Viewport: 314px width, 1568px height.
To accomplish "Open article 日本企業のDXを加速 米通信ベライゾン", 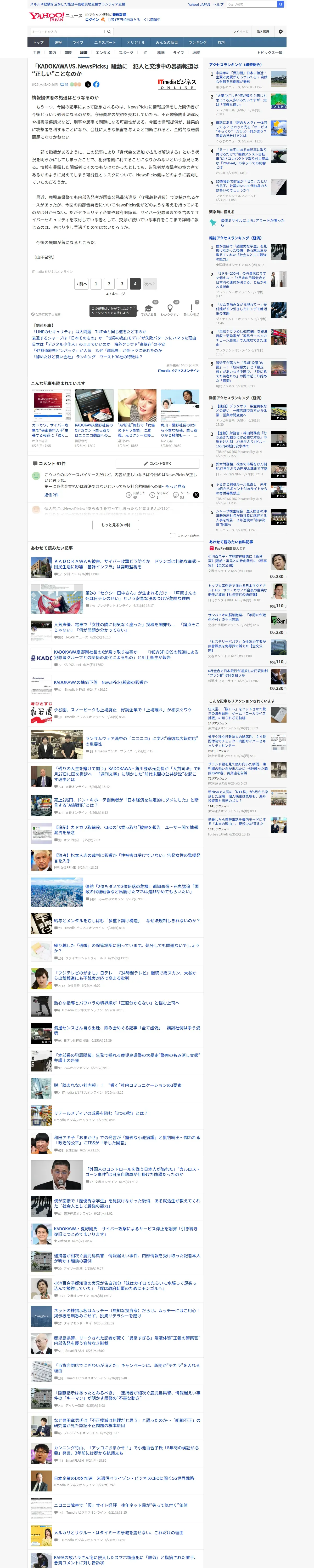I will click(x=124, y=1477).
